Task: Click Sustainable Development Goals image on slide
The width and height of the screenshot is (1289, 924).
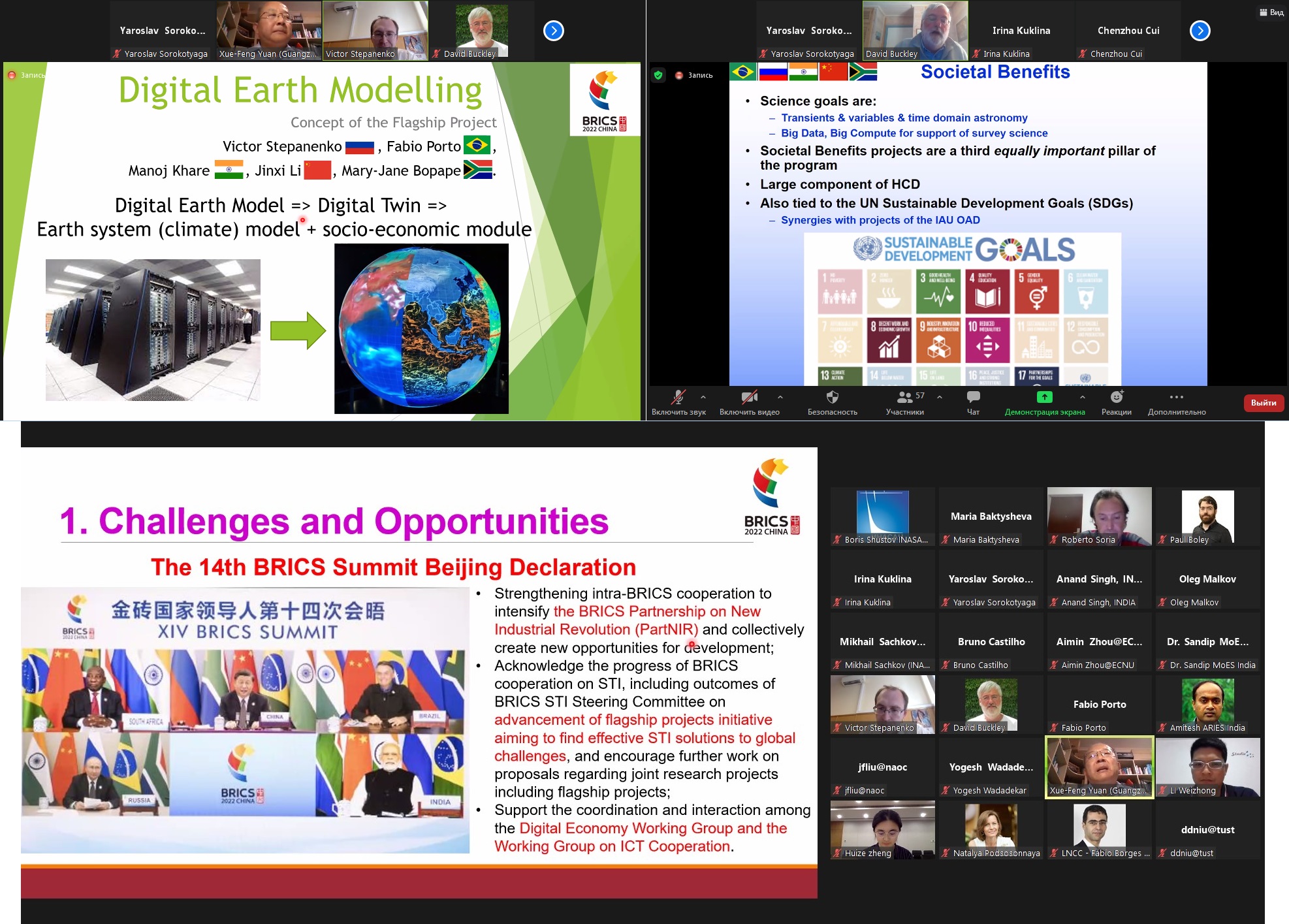Action: click(x=963, y=309)
